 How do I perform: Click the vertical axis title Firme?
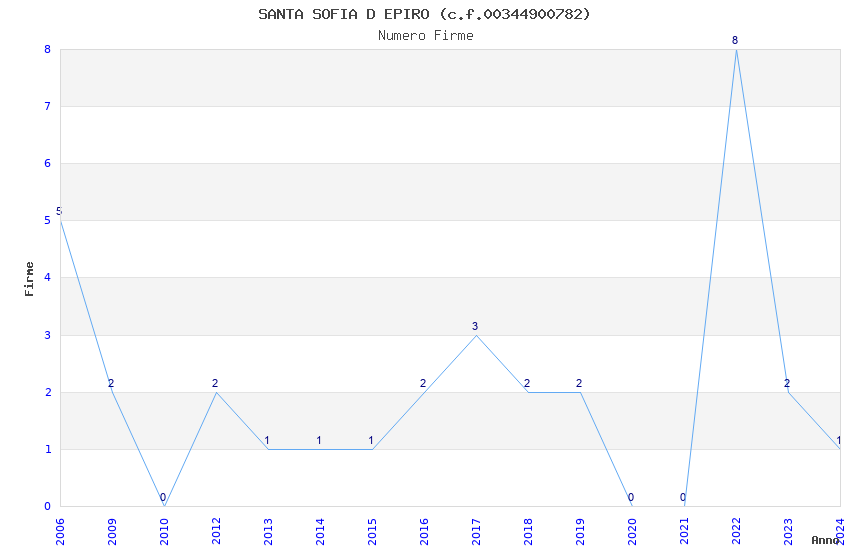29,279
